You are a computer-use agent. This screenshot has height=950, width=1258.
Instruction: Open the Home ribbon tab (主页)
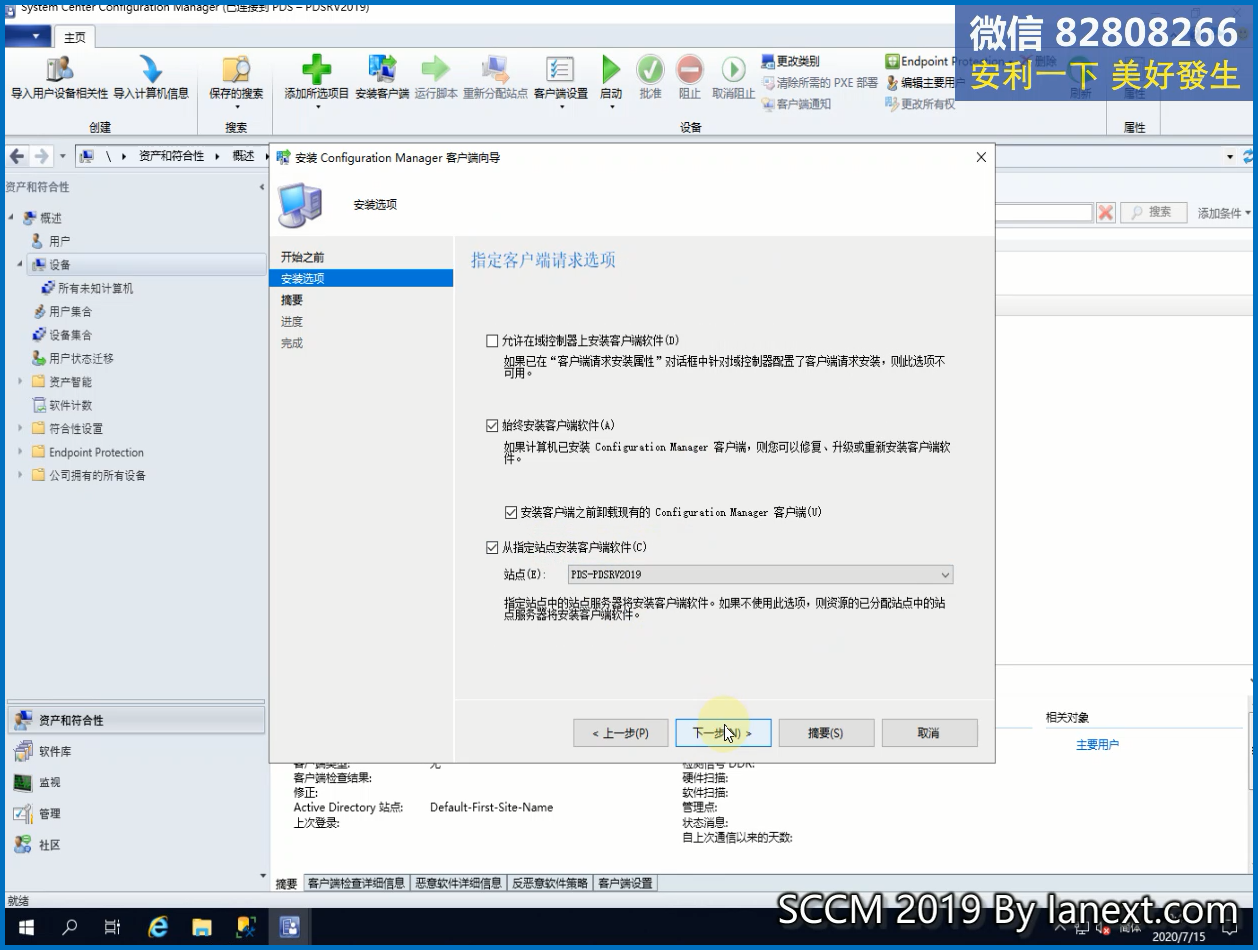click(75, 37)
